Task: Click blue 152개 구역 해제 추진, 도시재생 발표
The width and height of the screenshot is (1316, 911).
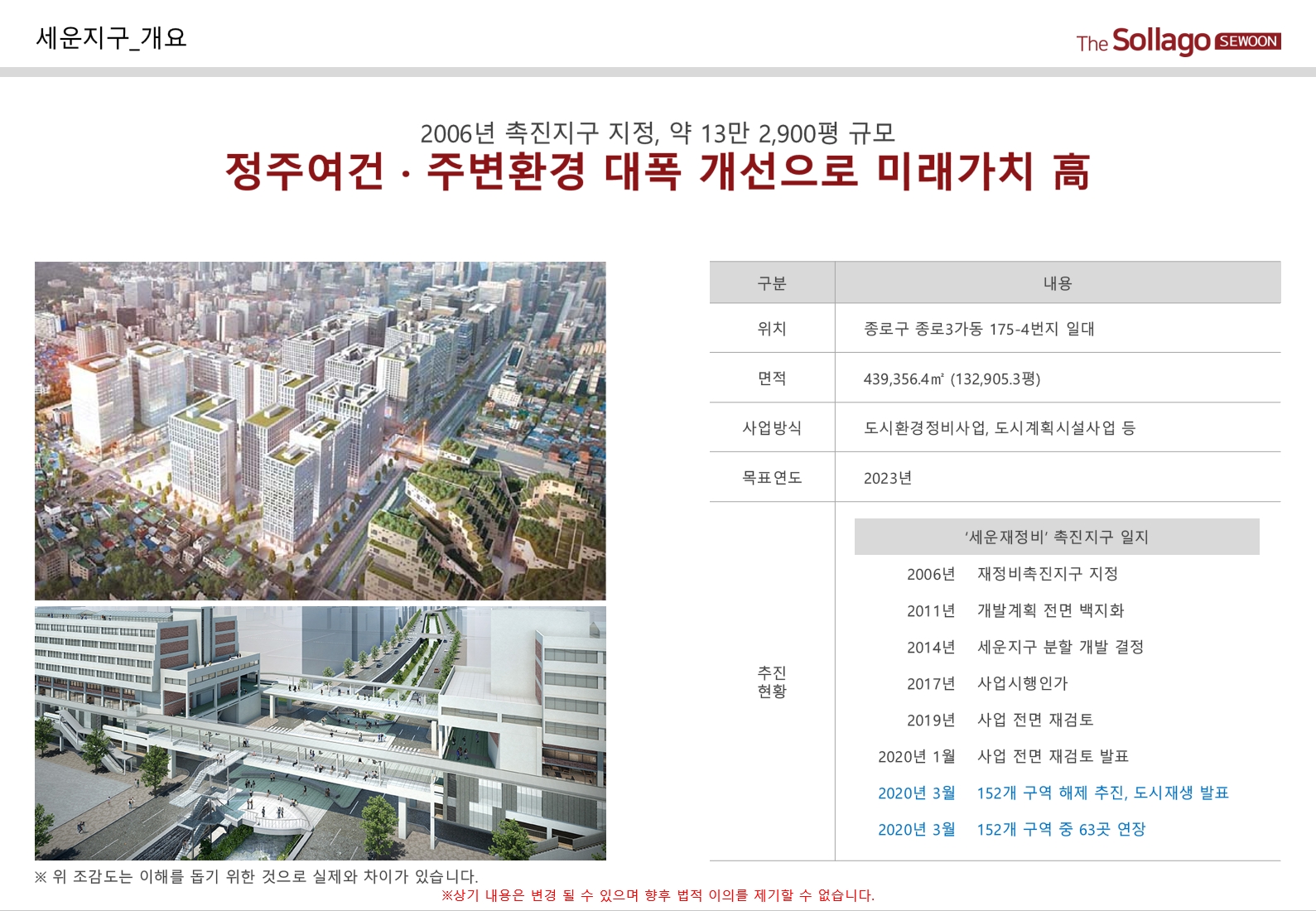Action: 1103,793
